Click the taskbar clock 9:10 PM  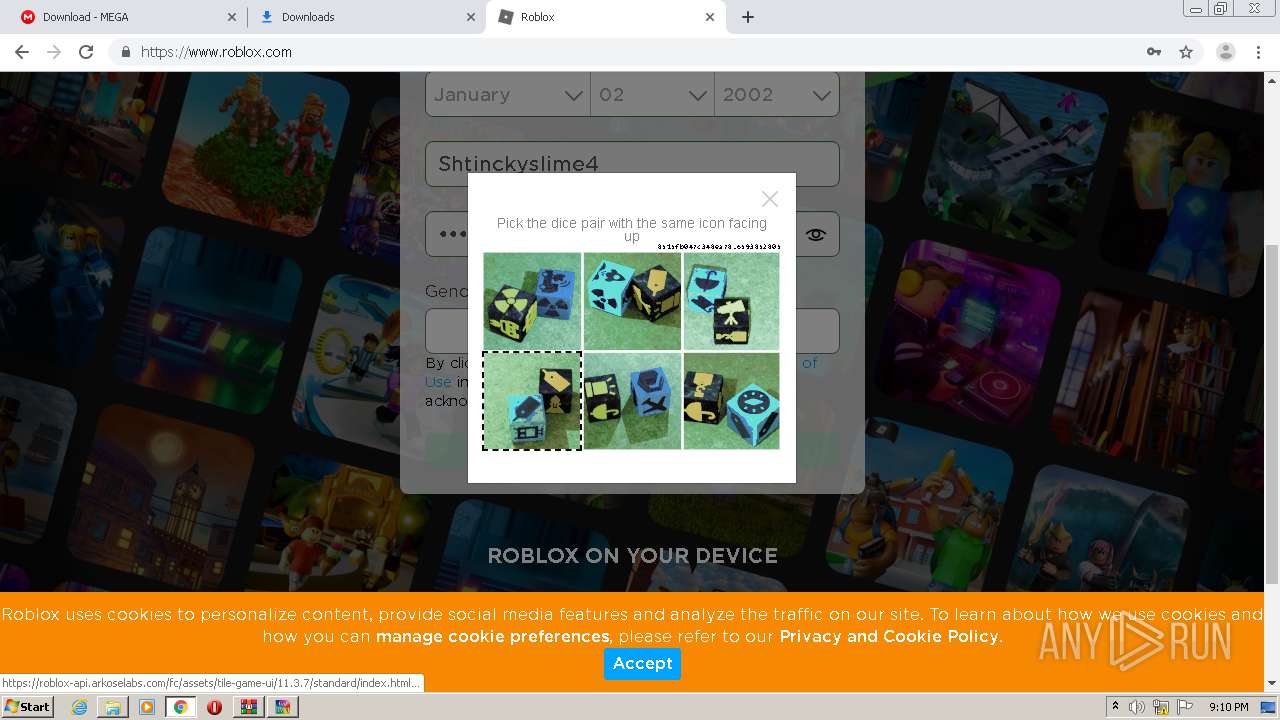click(1228, 707)
